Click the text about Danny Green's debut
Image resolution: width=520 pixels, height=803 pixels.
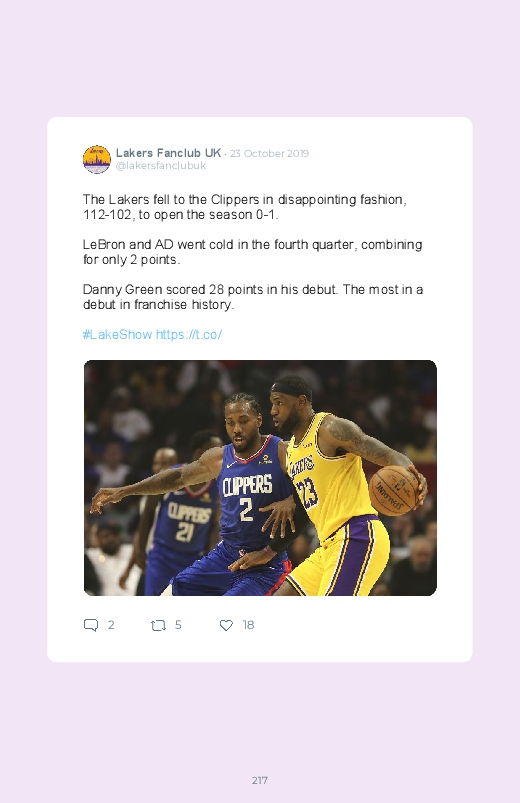253,297
